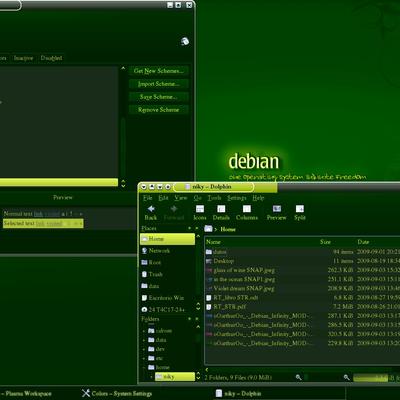This screenshot has width=400, height=400.
Task: Expand the cdrom folder in Folders tree
Action: [144, 331]
